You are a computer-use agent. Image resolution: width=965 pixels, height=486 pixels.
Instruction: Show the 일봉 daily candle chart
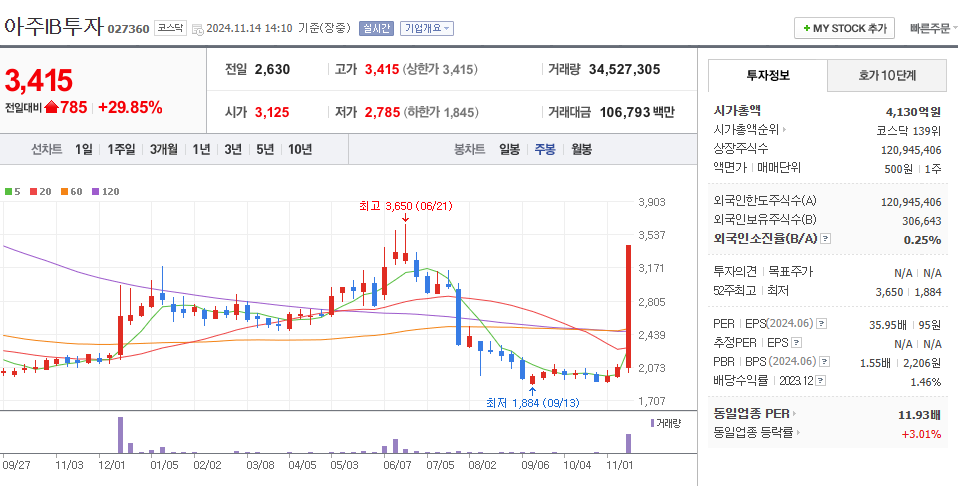pyautogui.click(x=510, y=149)
